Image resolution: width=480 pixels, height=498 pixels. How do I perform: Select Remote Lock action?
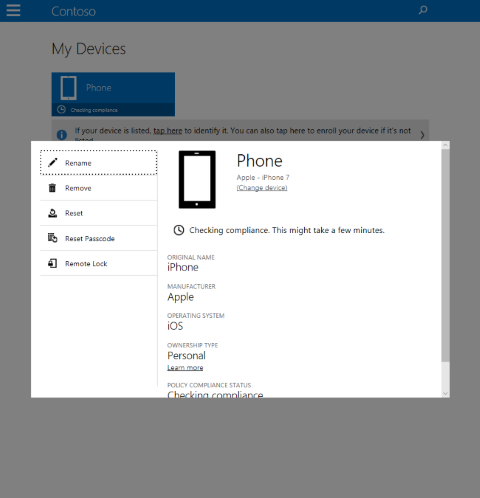[x=99, y=263]
